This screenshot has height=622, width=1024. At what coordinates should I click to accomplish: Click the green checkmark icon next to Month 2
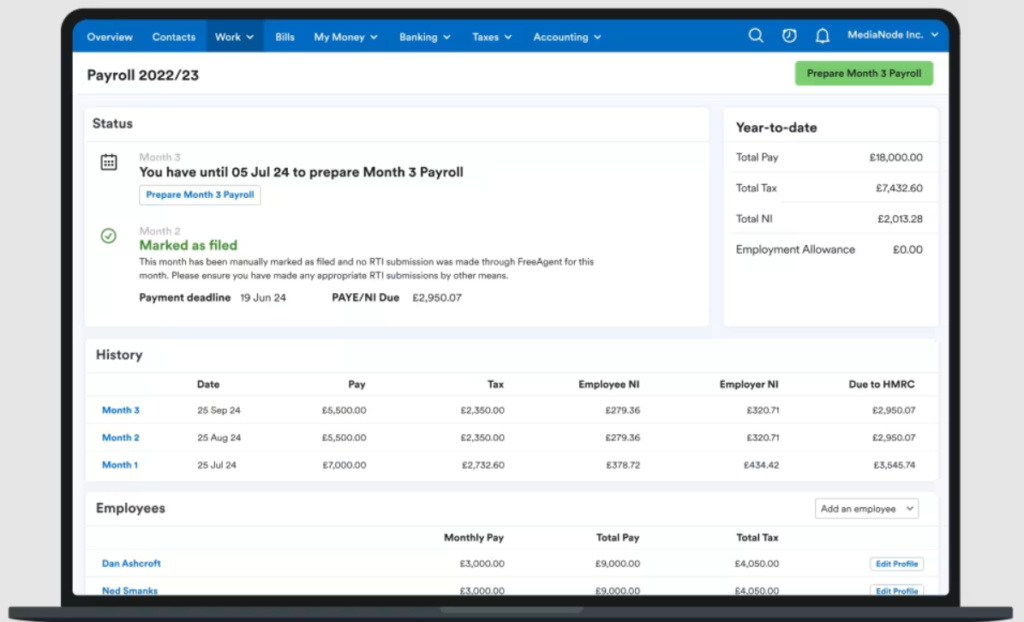109,236
